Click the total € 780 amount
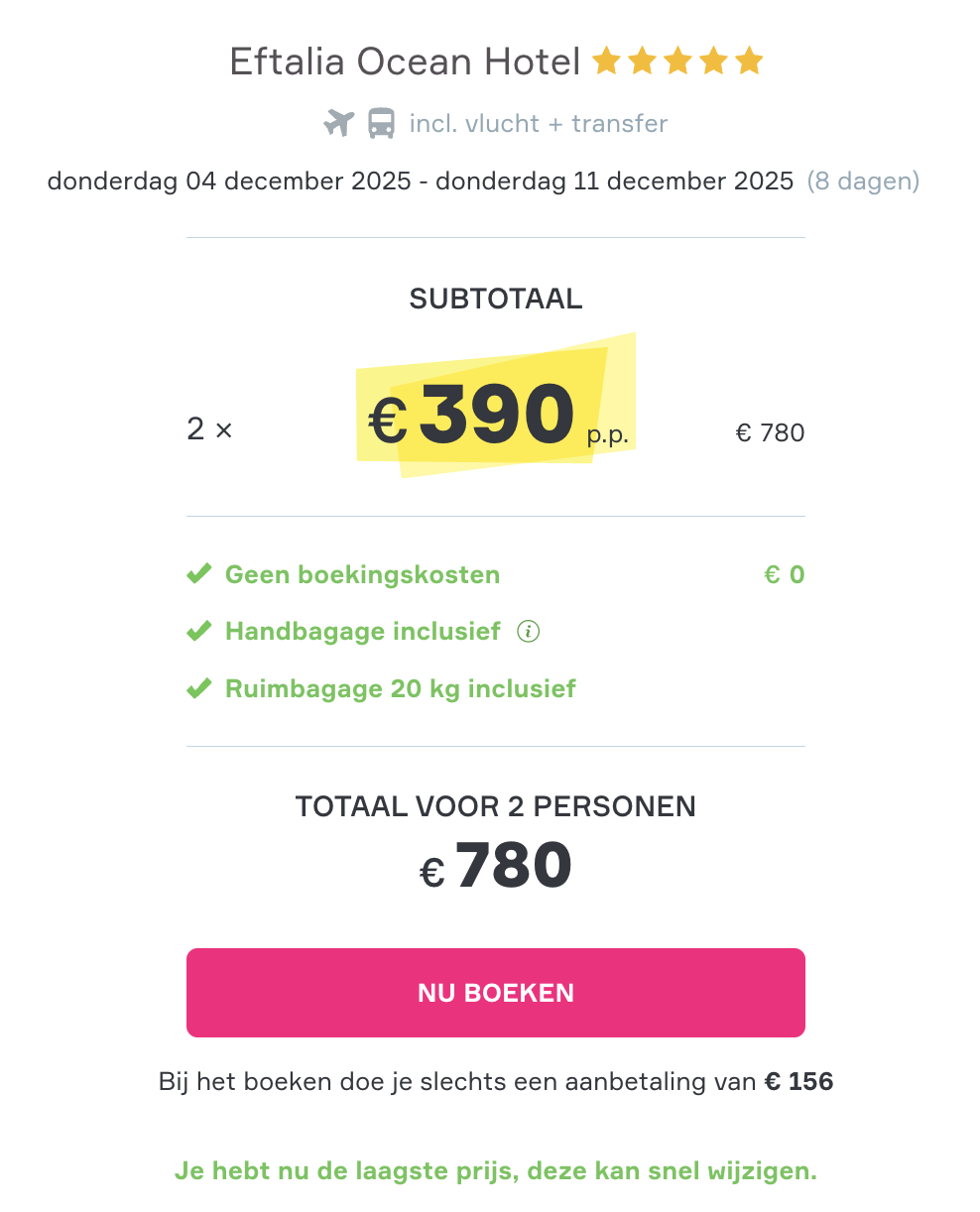The width and height of the screenshot is (980, 1212). (496, 867)
